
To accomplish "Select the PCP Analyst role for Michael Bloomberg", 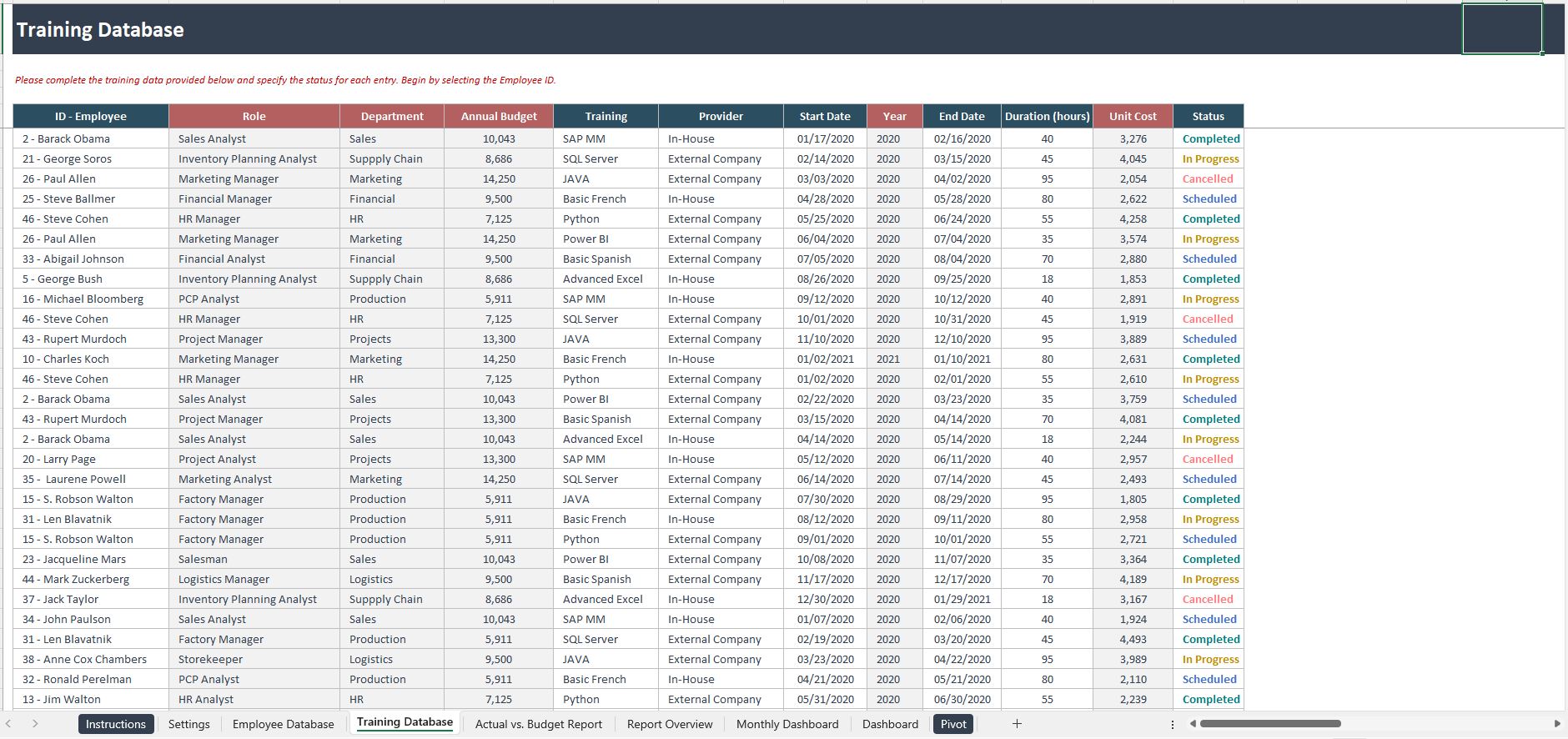I will coord(254,299).
